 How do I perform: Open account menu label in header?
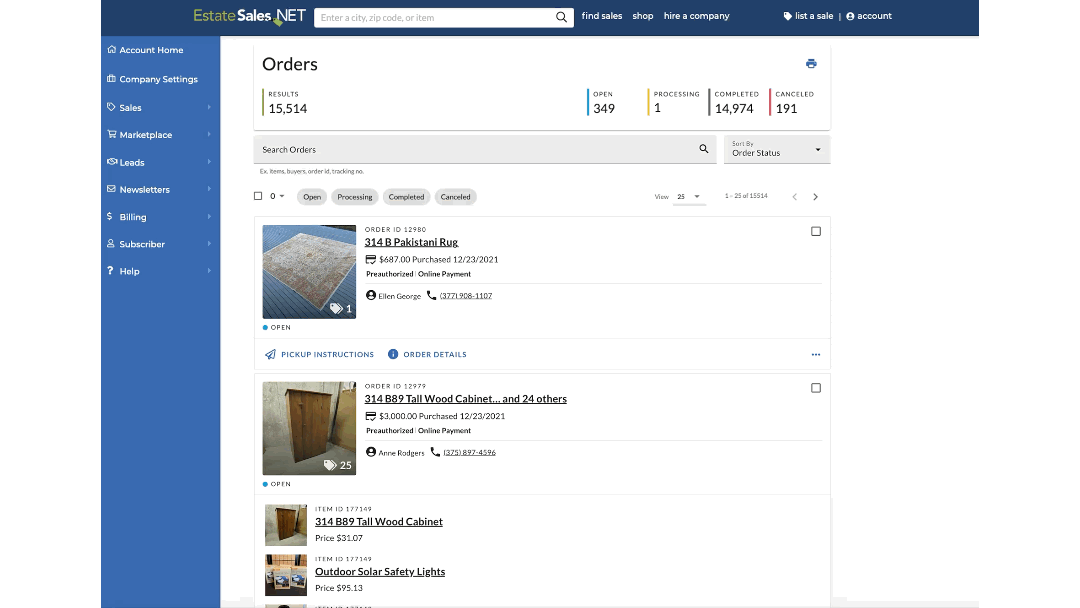click(874, 16)
